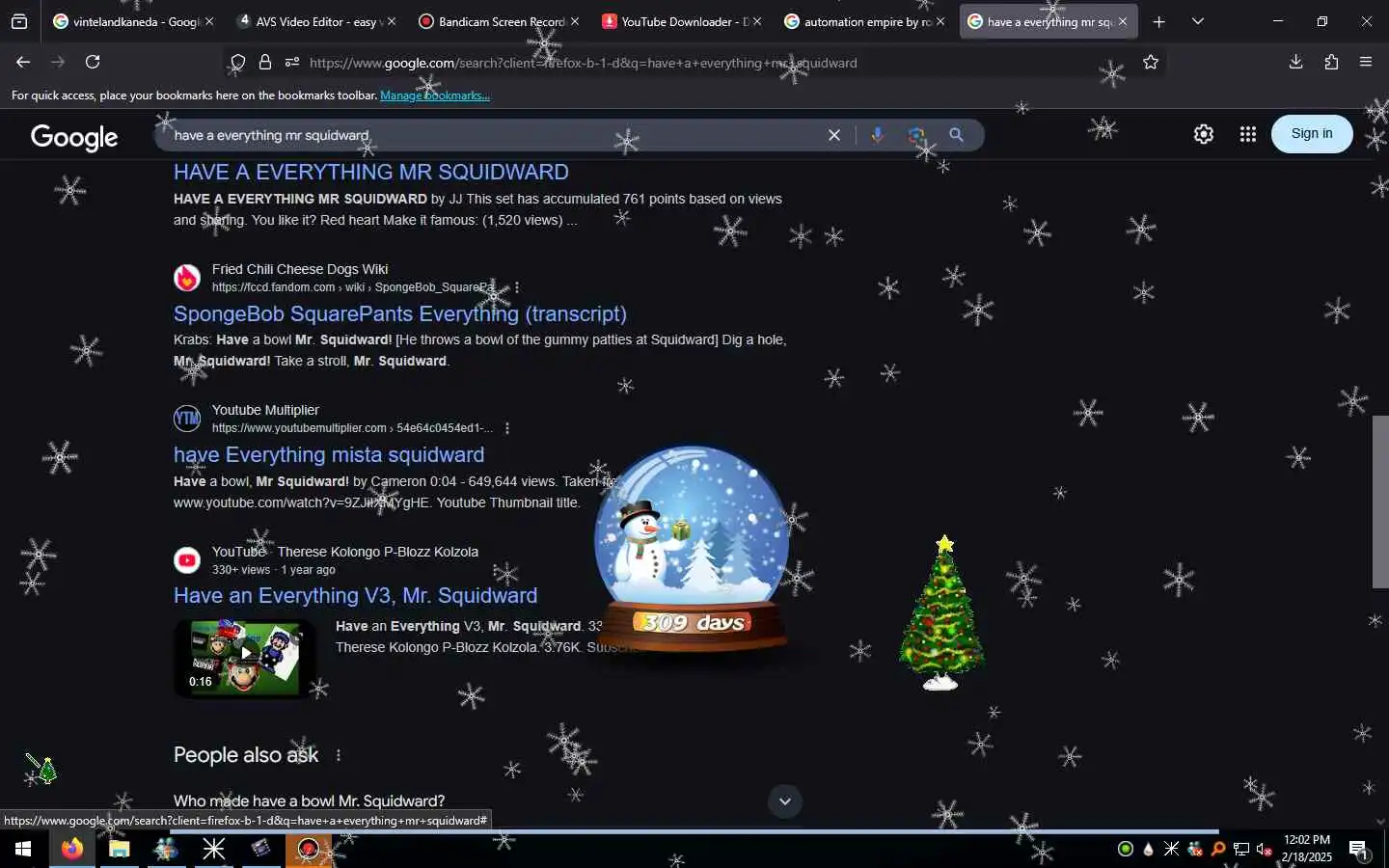Open Firefox application hamburger menu
Image resolution: width=1389 pixels, height=868 pixels.
tap(1366, 63)
